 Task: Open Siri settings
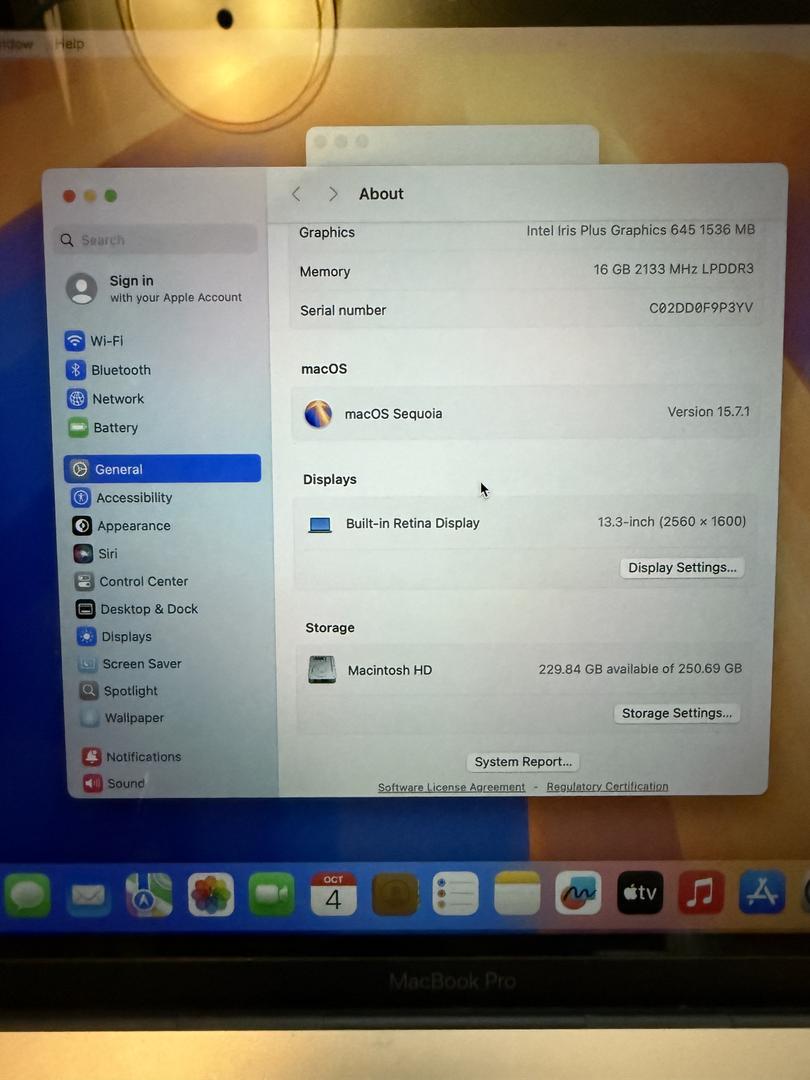tap(96, 554)
